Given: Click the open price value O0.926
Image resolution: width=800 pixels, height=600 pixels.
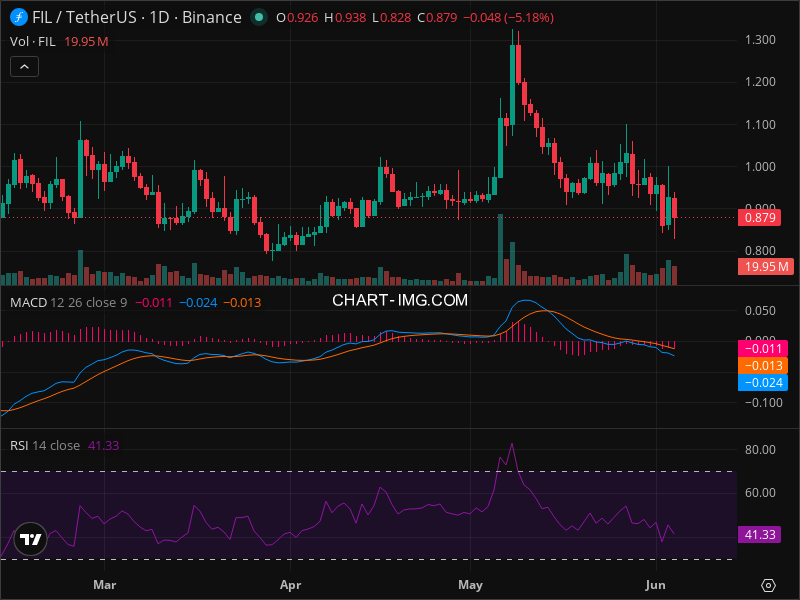Looking at the screenshot, I should coord(297,18).
